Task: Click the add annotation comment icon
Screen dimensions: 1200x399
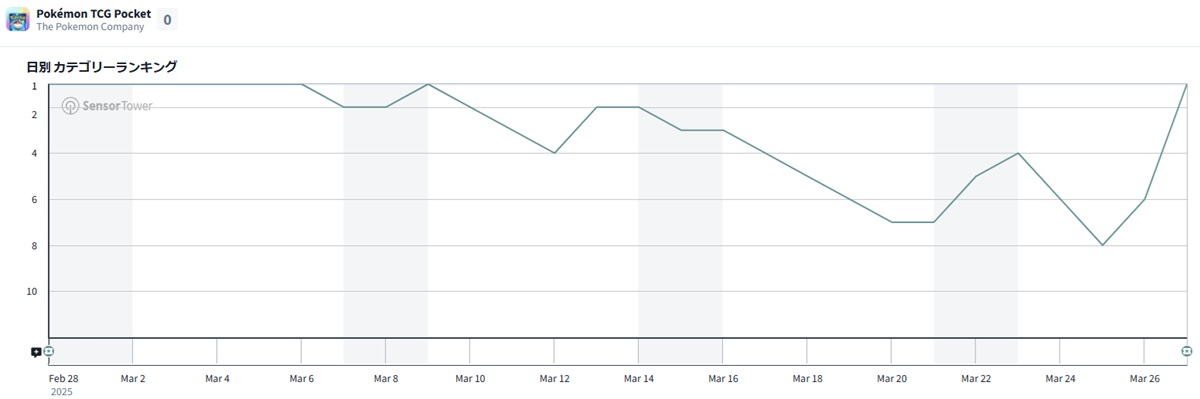Action: pyautogui.click(x=36, y=352)
